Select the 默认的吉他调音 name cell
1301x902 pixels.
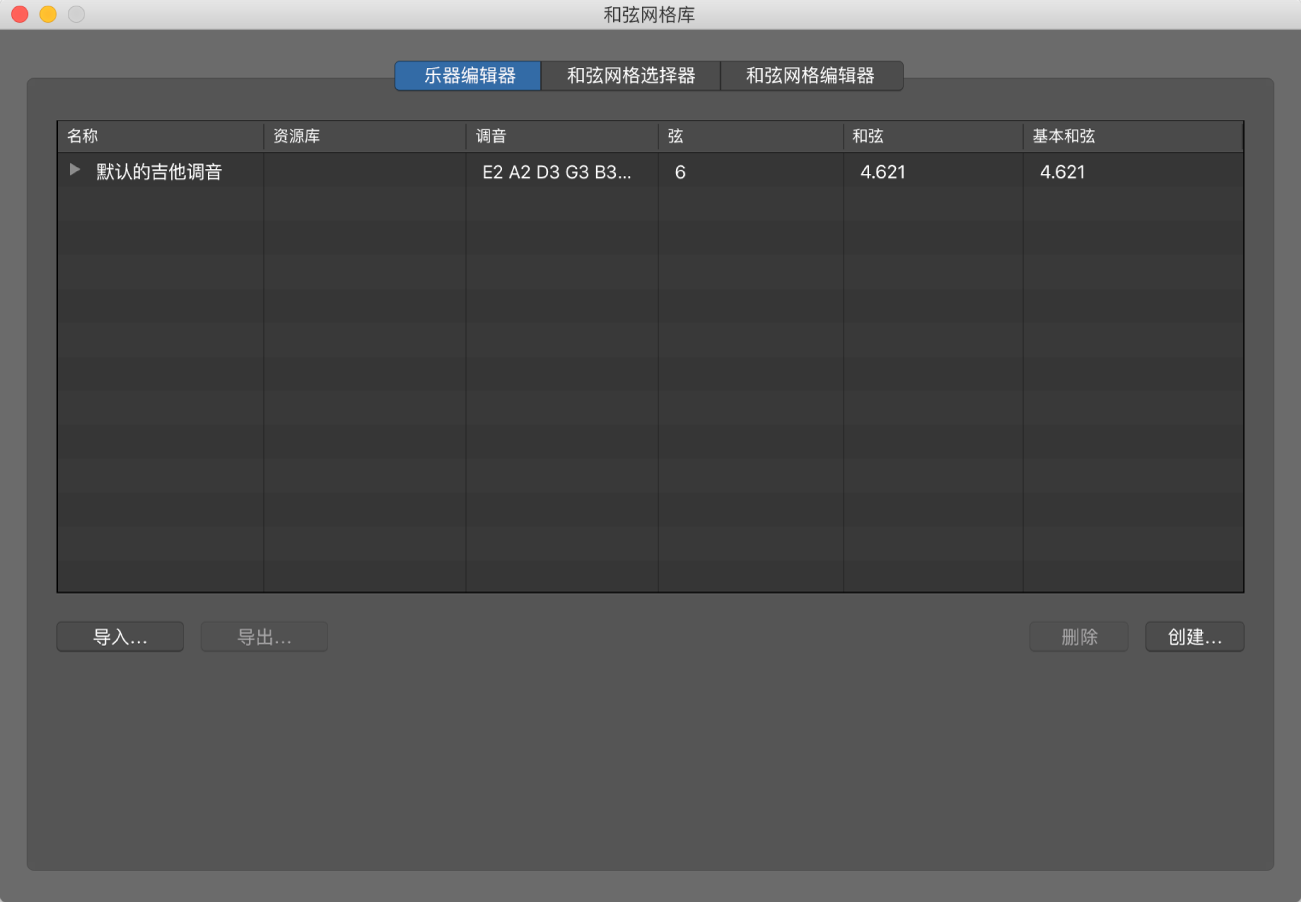[159, 172]
